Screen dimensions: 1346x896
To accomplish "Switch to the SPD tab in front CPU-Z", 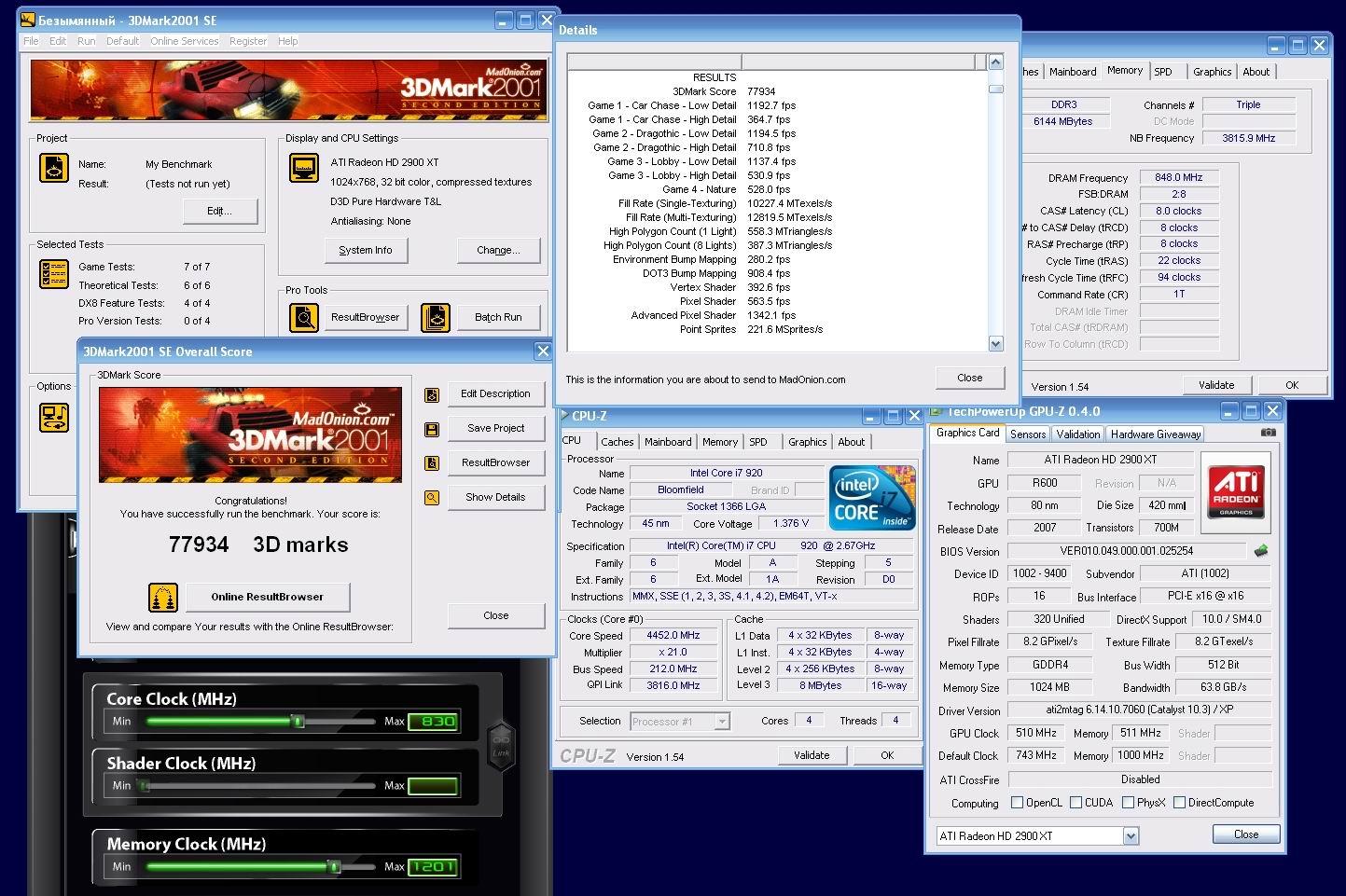I will click(758, 442).
